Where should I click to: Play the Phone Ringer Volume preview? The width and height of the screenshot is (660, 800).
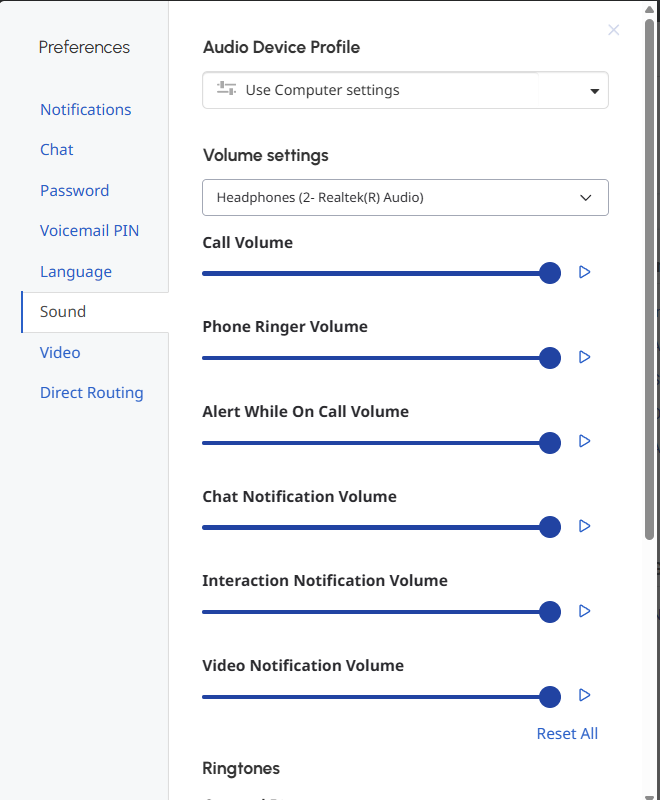pos(585,357)
